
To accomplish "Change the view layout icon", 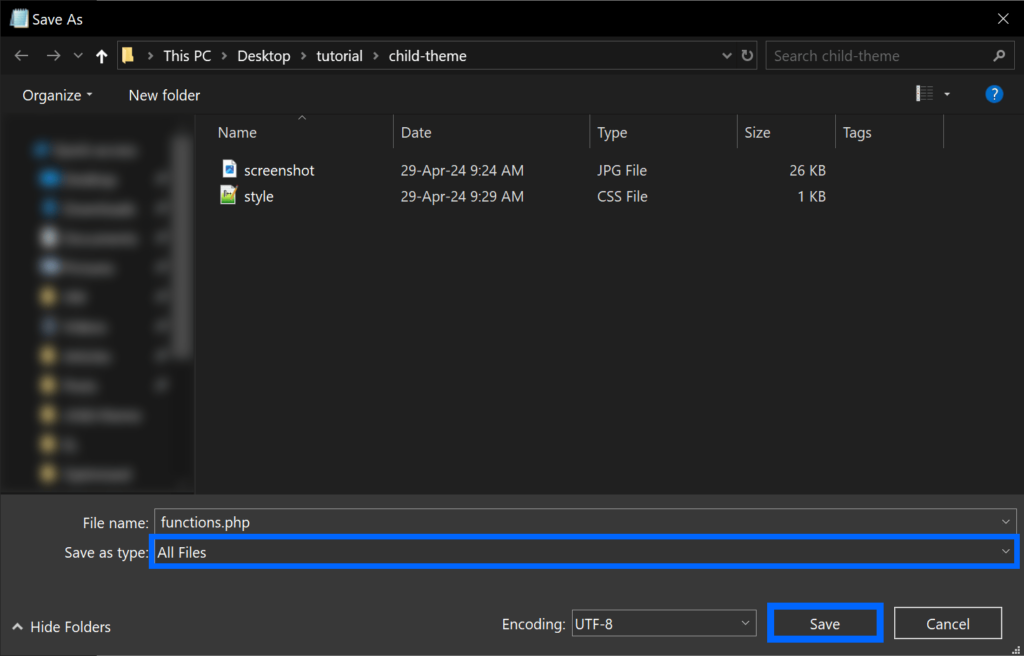I will [x=925, y=94].
